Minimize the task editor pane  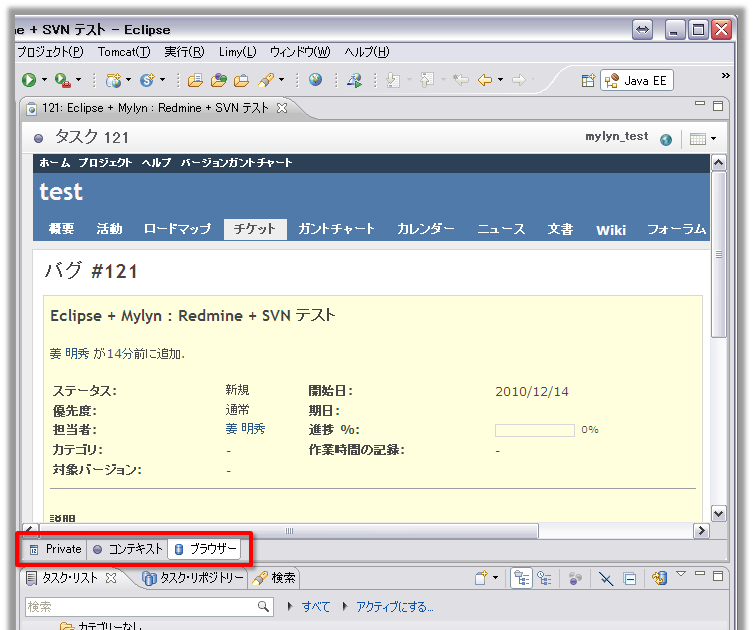click(700, 103)
